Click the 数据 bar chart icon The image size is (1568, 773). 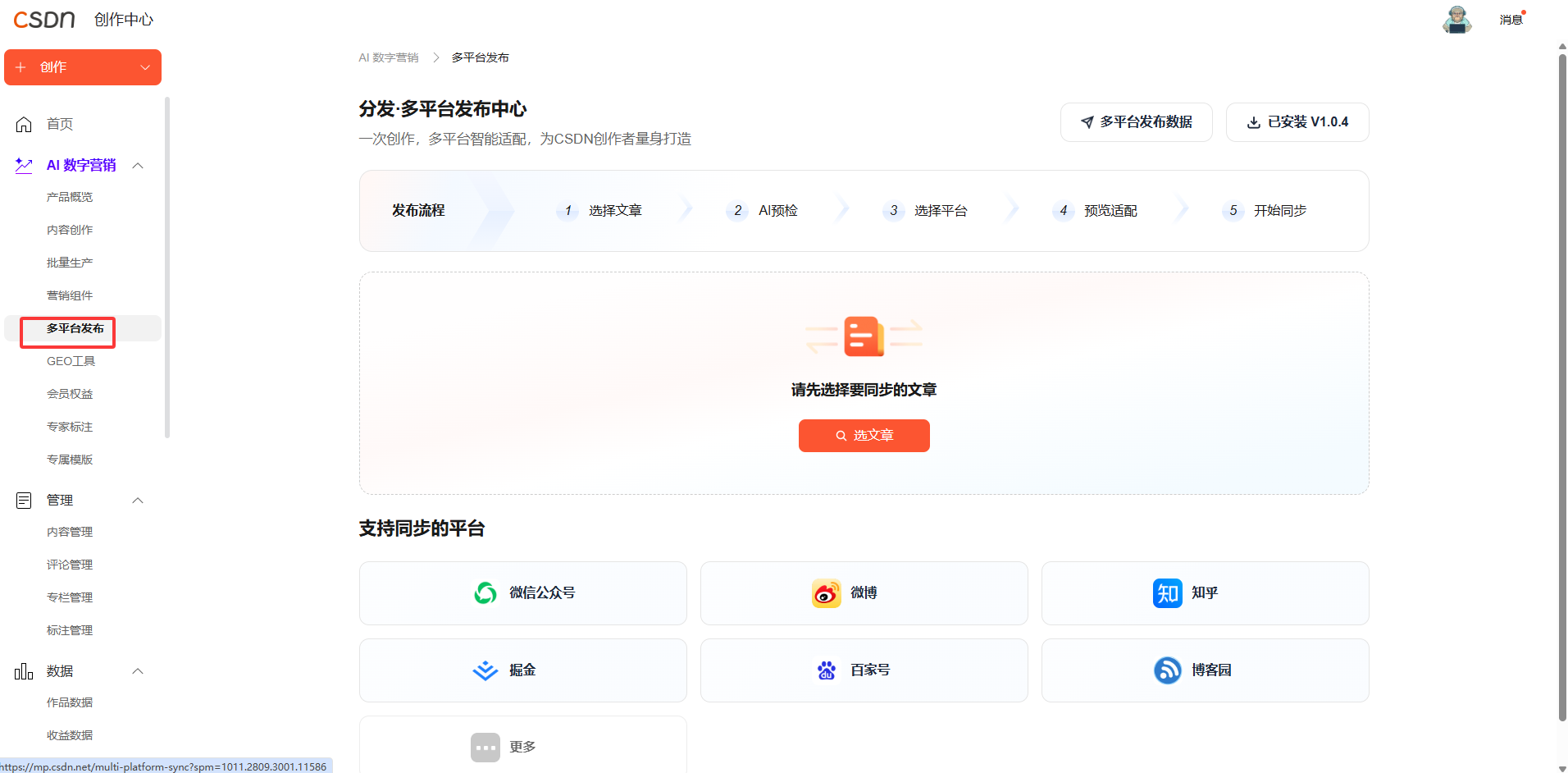point(24,671)
